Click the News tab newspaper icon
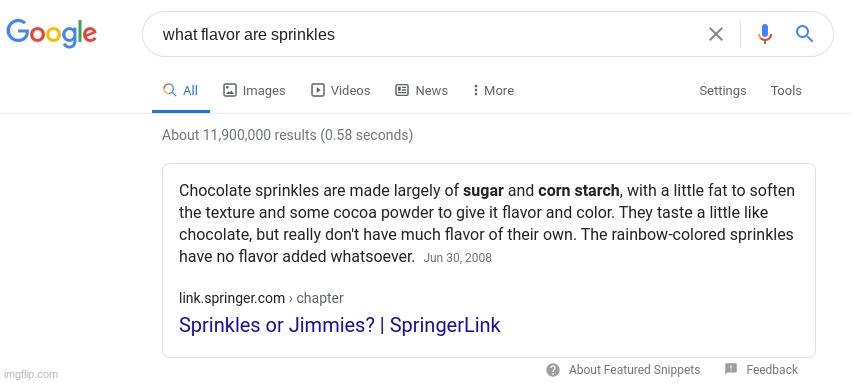The image size is (852, 383). [x=402, y=90]
